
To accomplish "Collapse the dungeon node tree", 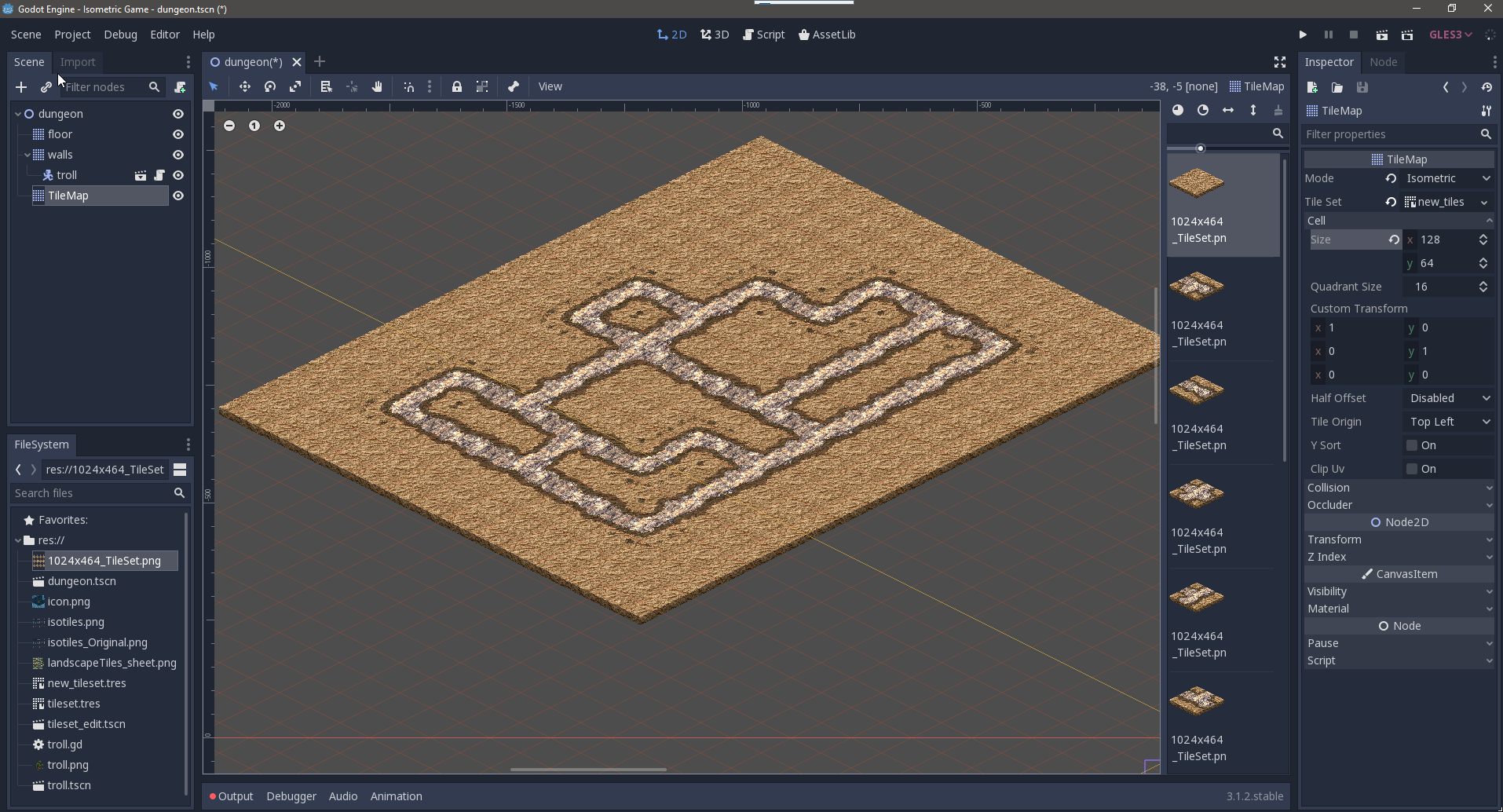I will 17,114.
